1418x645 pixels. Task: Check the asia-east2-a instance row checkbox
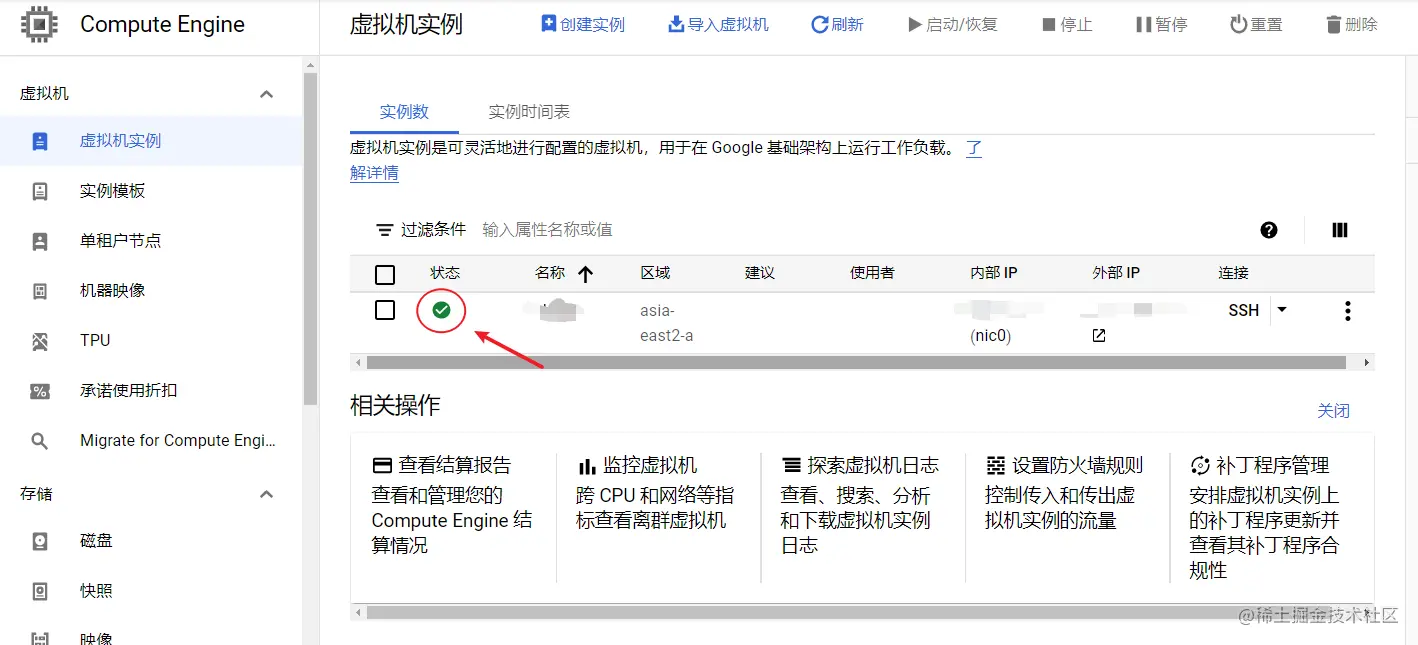coord(385,310)
